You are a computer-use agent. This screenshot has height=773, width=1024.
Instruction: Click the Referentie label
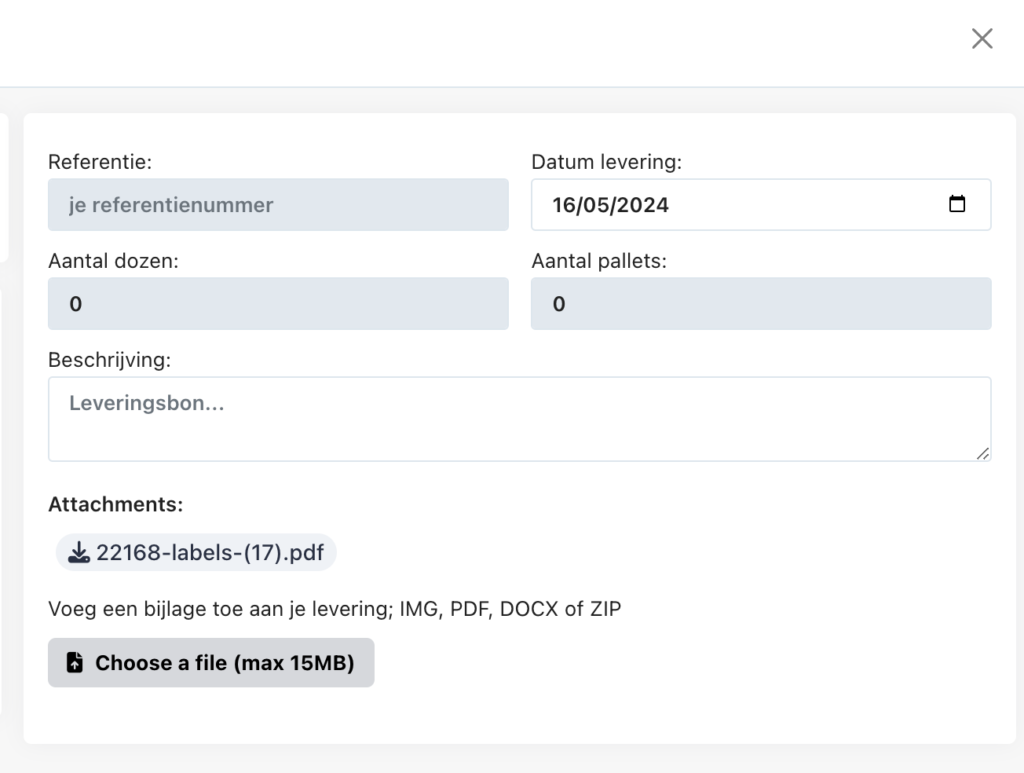click(100, 161)
